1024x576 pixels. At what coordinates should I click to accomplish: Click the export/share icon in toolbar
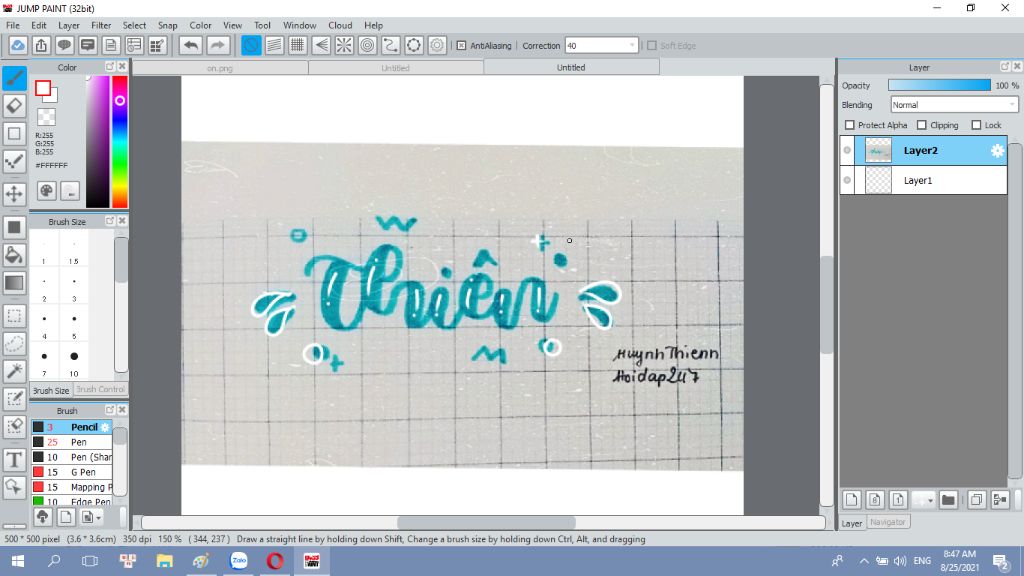tap(41, 45)
